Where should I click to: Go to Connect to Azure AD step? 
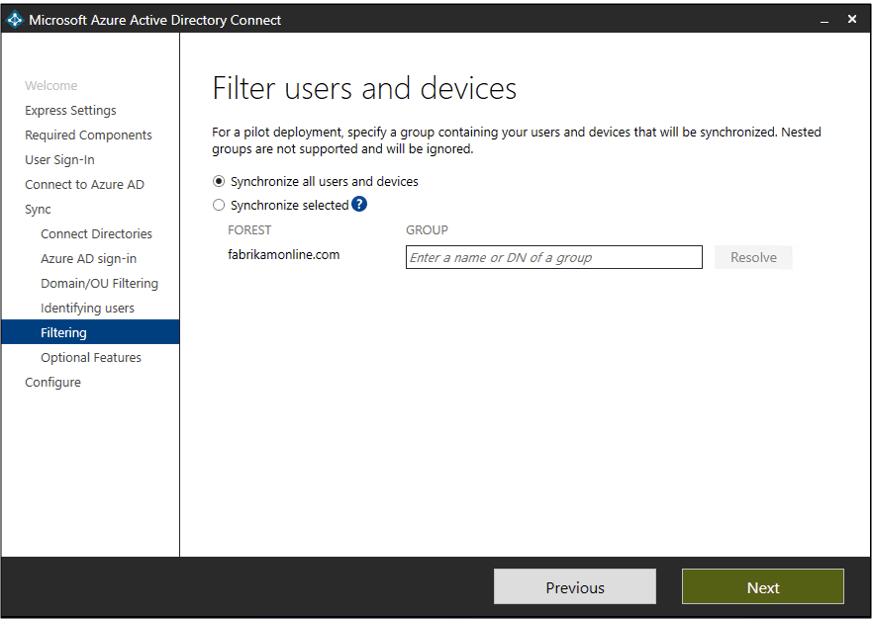(85, 185)
